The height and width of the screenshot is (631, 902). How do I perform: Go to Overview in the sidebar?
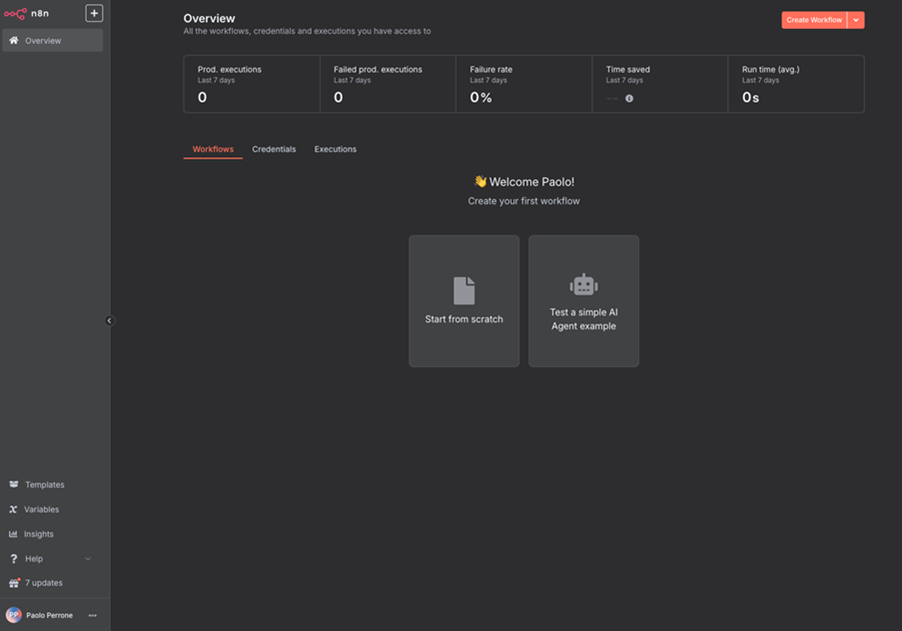pos(52,41)
